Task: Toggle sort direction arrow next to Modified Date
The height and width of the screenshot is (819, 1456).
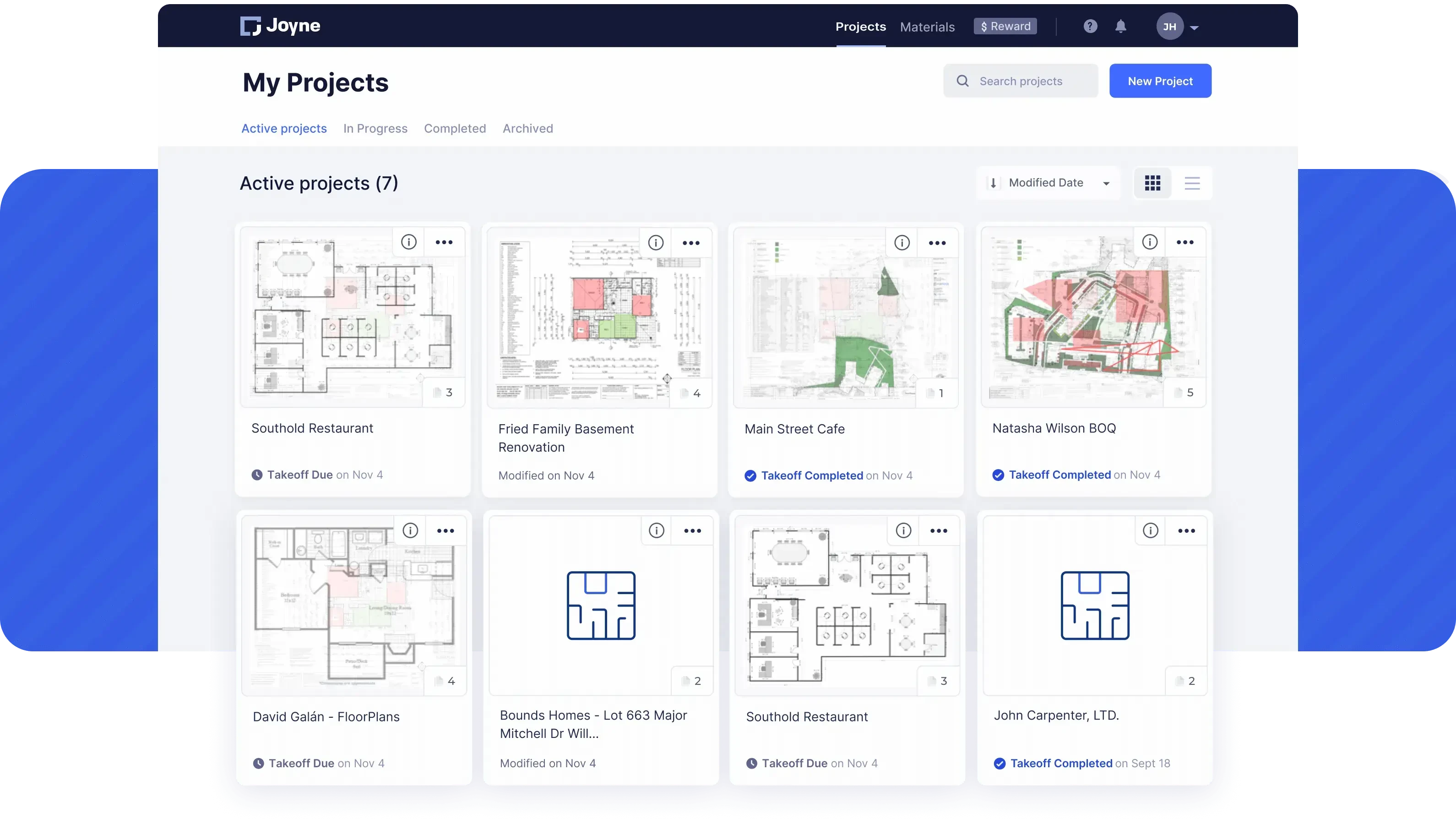Action: pos(994,183)
